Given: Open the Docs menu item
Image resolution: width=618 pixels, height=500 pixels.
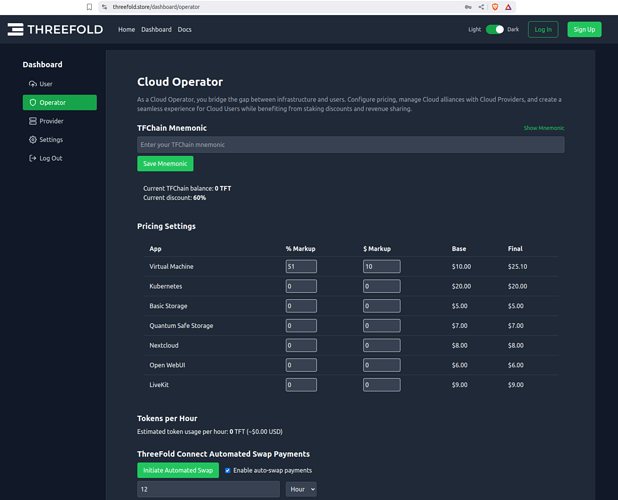Looking at the screenshot, I should 184,29.
